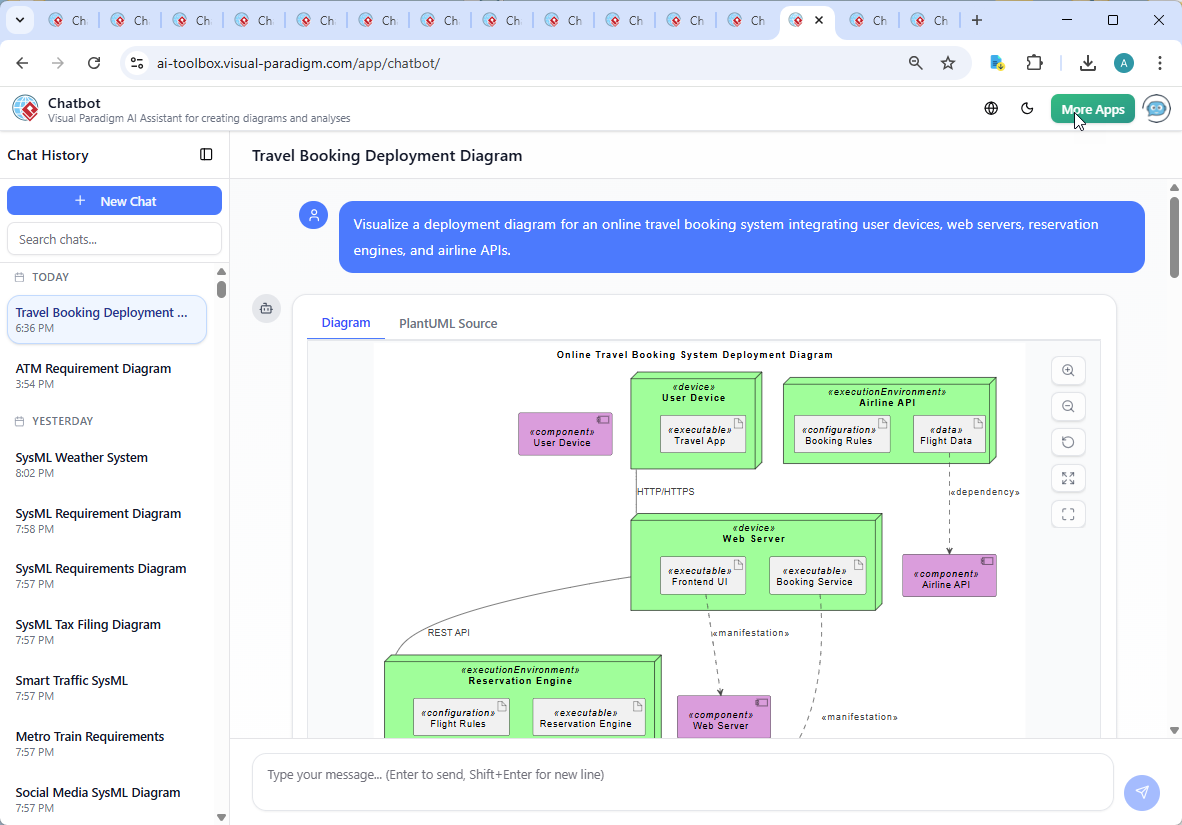The width and height of the screenshot is (1182, 825).
Task: Toggle dark mode with the moon icon
Action: point(1027,109)
